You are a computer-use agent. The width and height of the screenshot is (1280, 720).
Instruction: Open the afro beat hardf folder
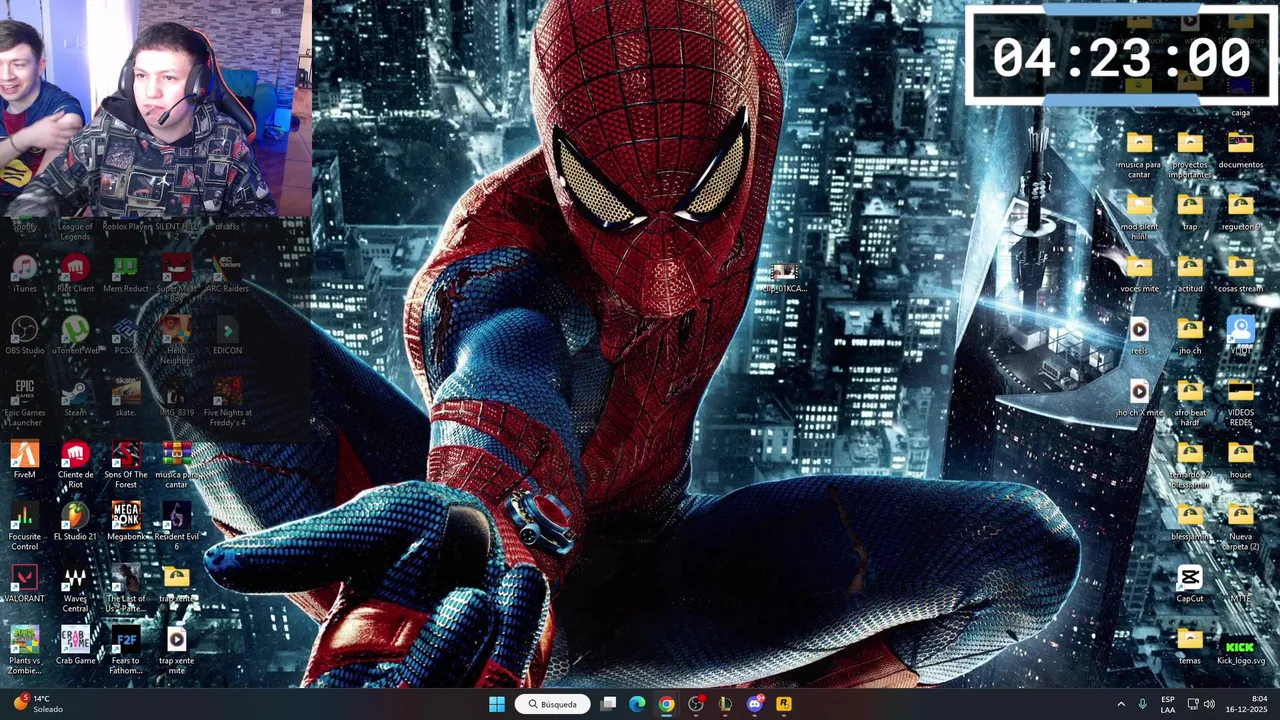point(1190,403)
